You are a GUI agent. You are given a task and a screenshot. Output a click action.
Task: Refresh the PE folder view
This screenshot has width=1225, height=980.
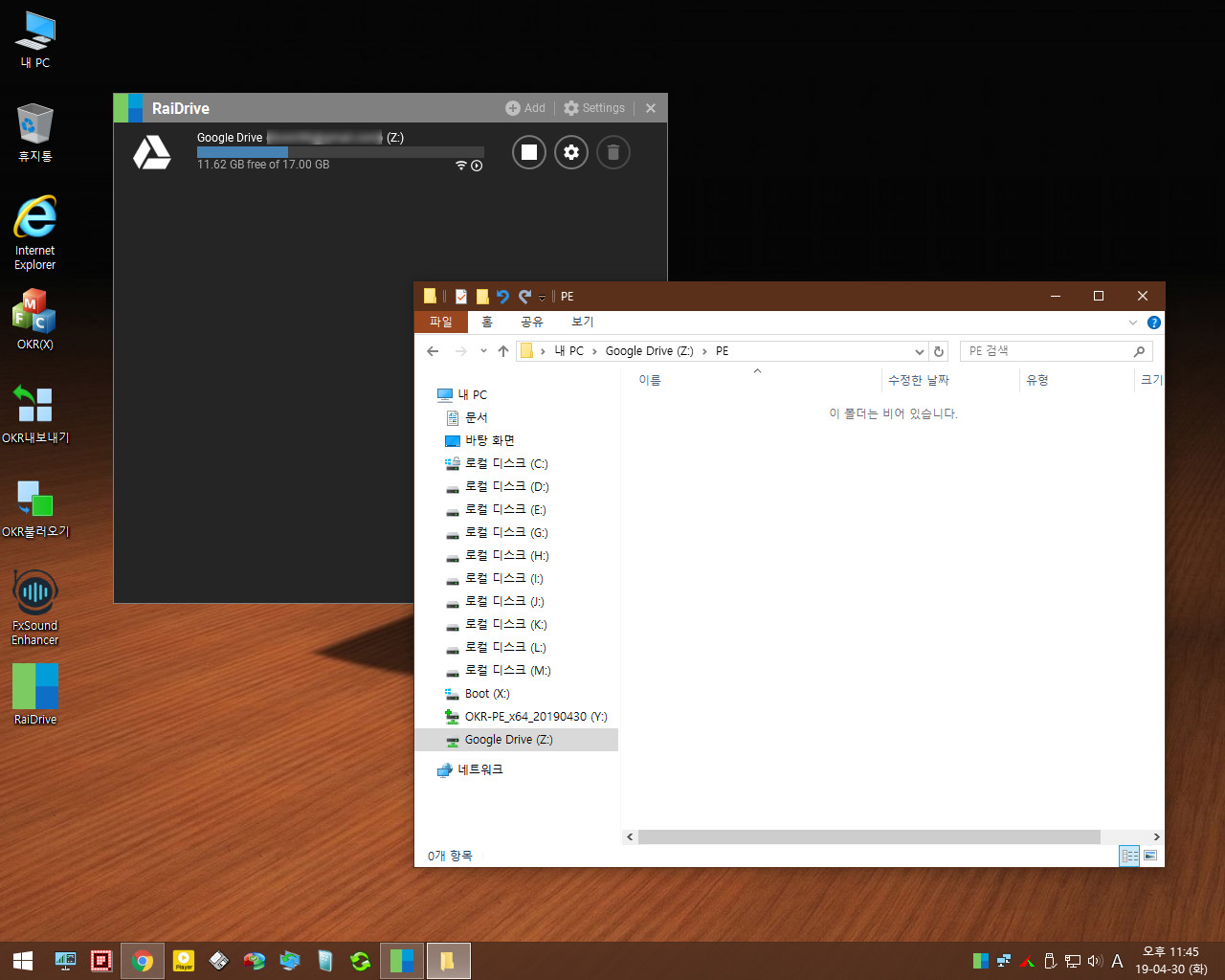(x=939, y=351)
